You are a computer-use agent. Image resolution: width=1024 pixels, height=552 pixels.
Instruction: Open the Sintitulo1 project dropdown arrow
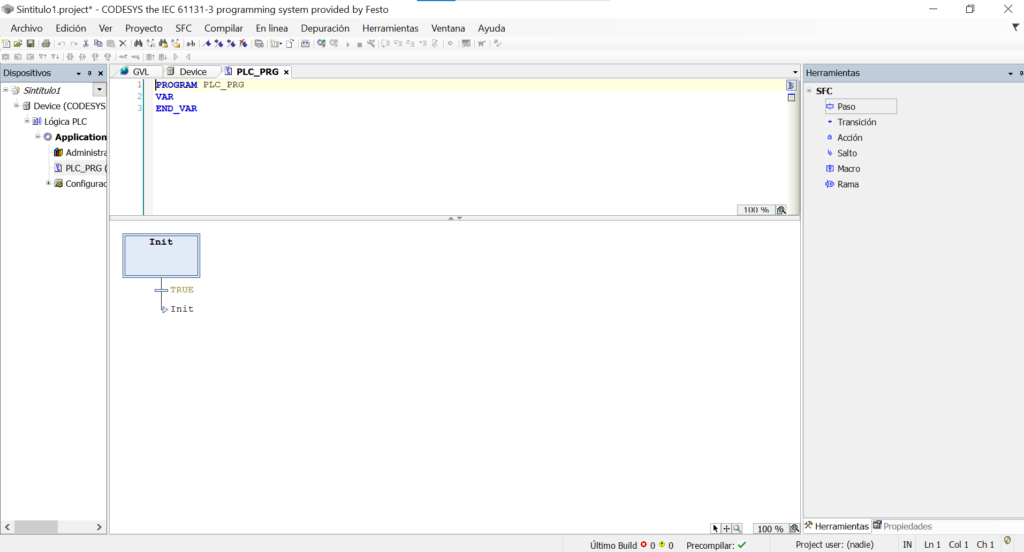98,90
